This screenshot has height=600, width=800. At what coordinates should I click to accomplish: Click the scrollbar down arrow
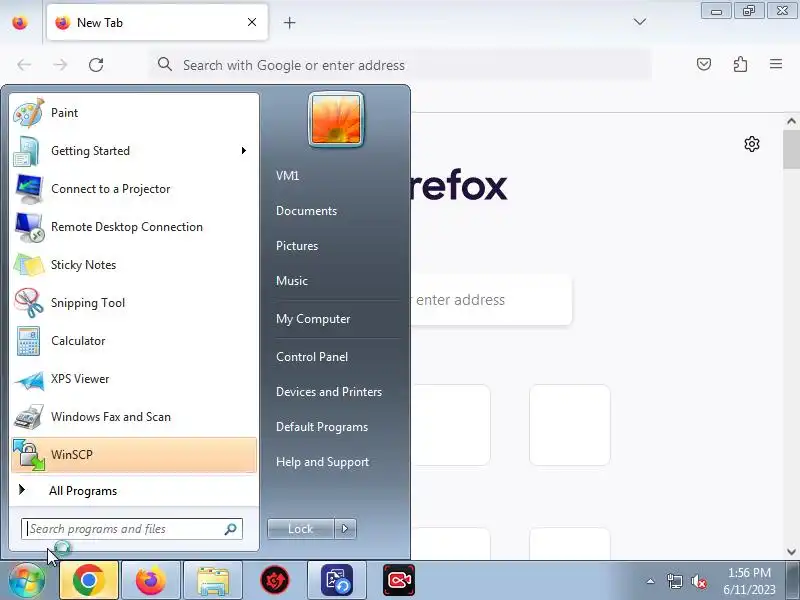[791, 552]
